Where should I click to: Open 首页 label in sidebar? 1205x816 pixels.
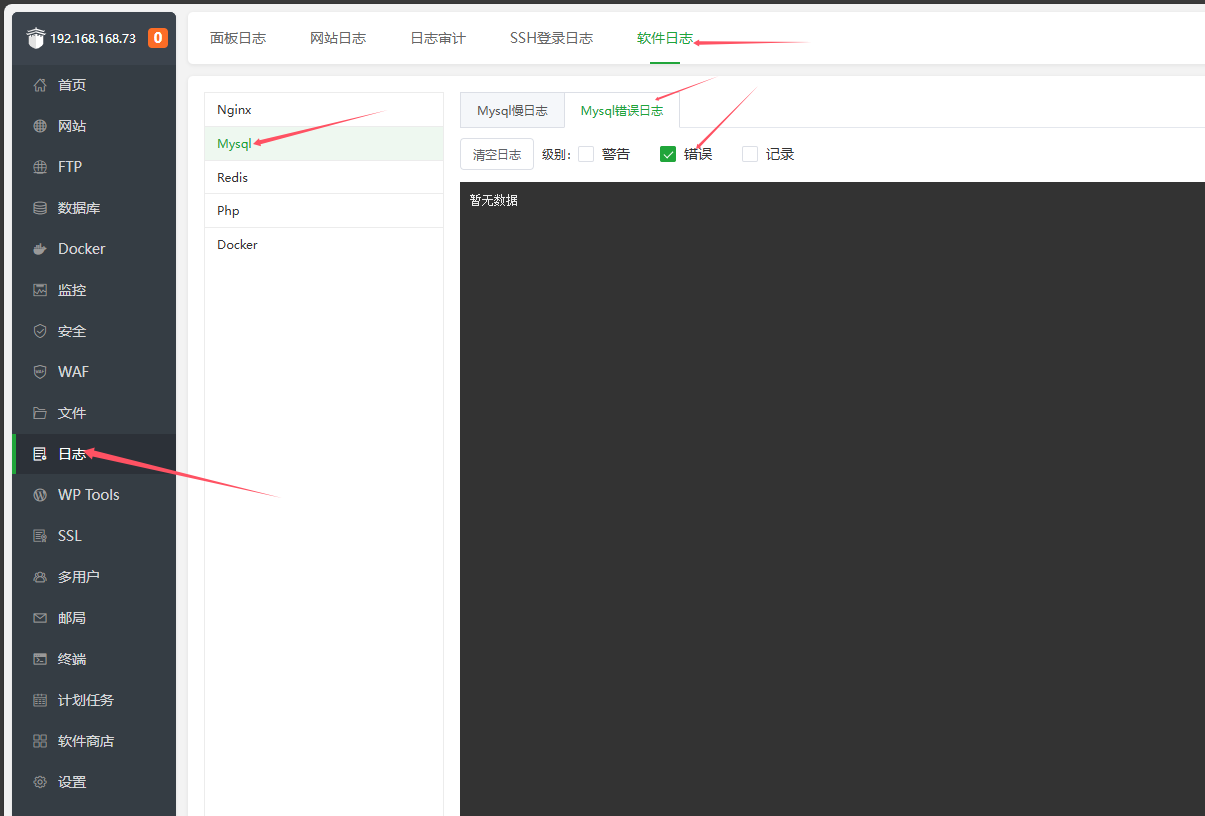pyautogui.click(x=72, y=85)
